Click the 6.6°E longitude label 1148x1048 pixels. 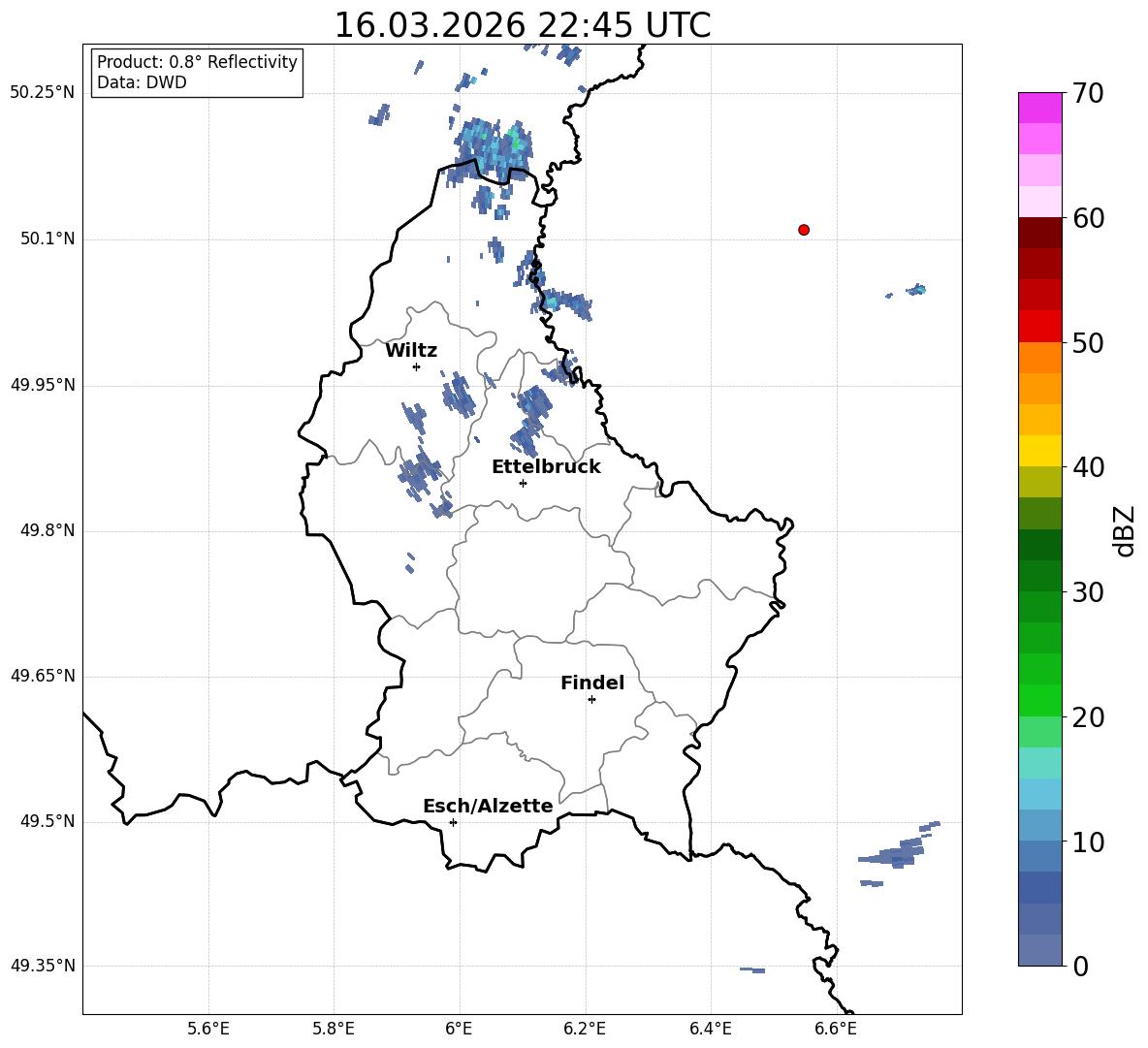click(836, 1029)
